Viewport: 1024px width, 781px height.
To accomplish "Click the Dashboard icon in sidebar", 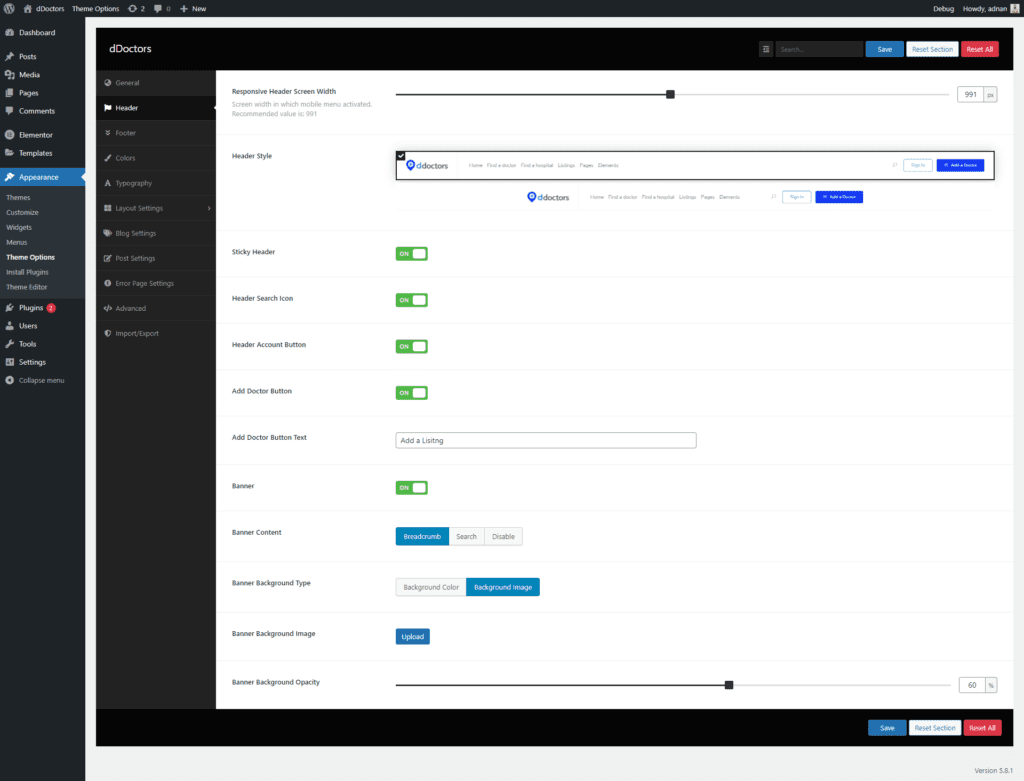I will pyautogui.click(x=9, y=33).
